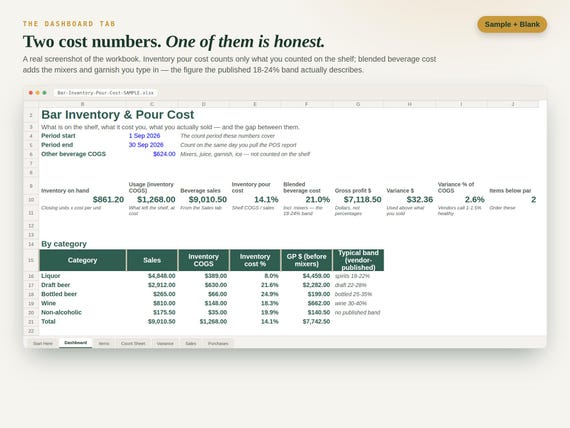The image size is (570, 428).
Task: Click Wine sales cell $810.00
Action: 164,303
